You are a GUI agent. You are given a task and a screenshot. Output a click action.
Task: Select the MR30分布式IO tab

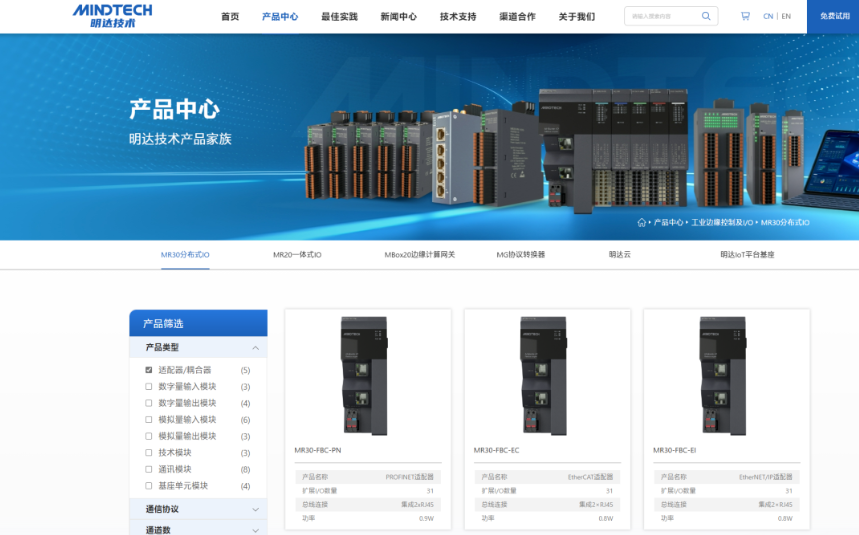(x=185, y=255)
